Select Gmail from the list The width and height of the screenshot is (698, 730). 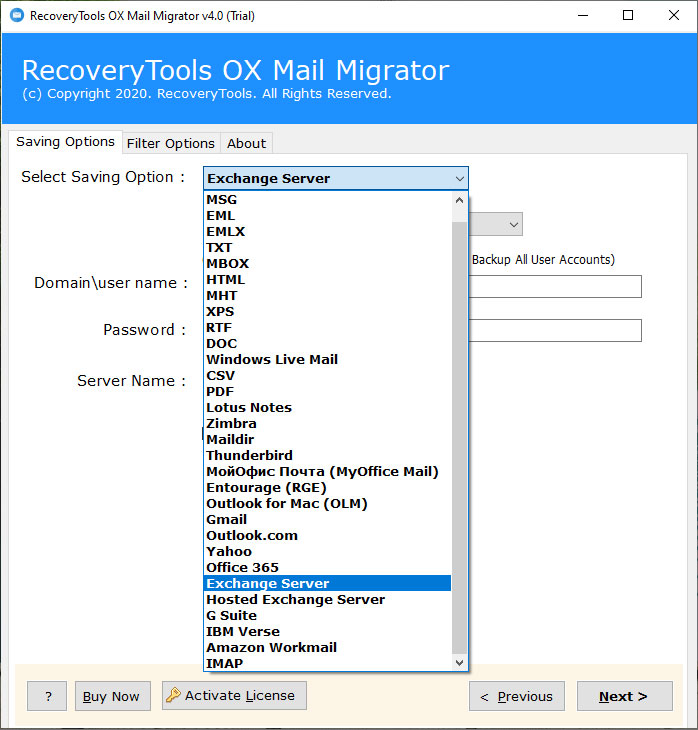coord(328,519)
